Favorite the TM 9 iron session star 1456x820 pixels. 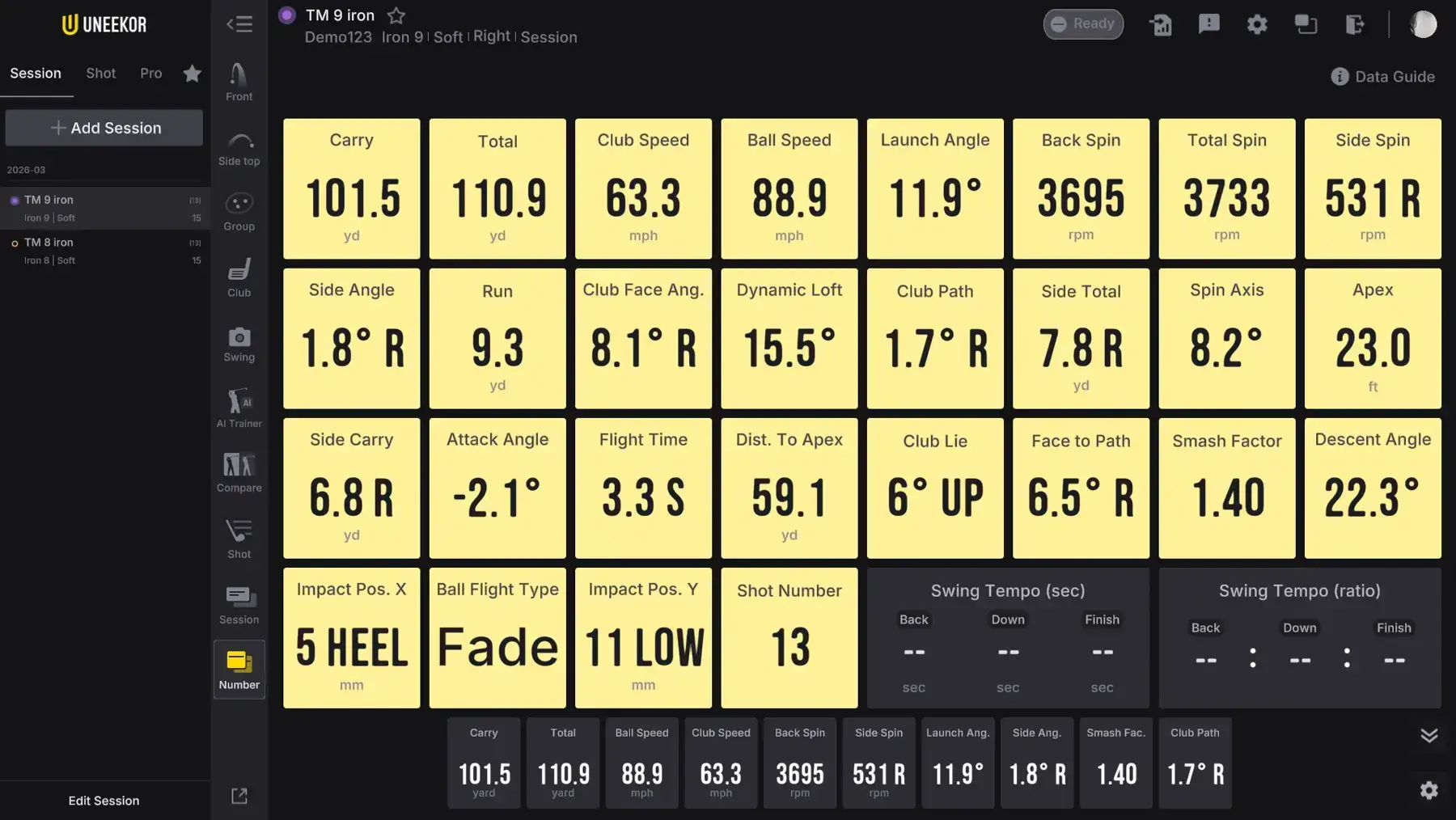coord(396,15)
